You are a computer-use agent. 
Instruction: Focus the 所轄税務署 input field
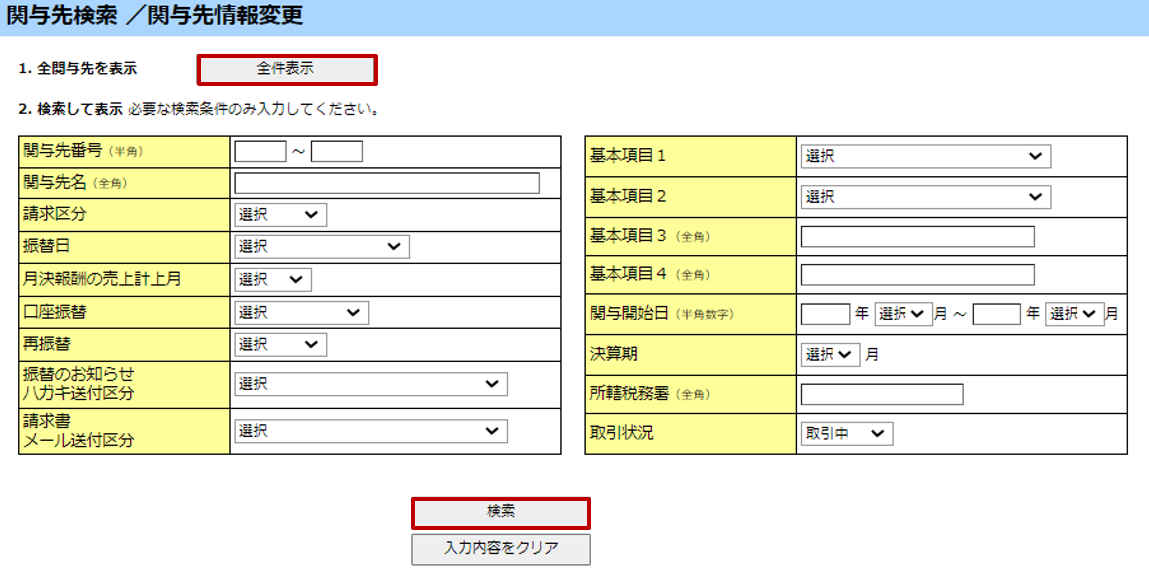881,394
